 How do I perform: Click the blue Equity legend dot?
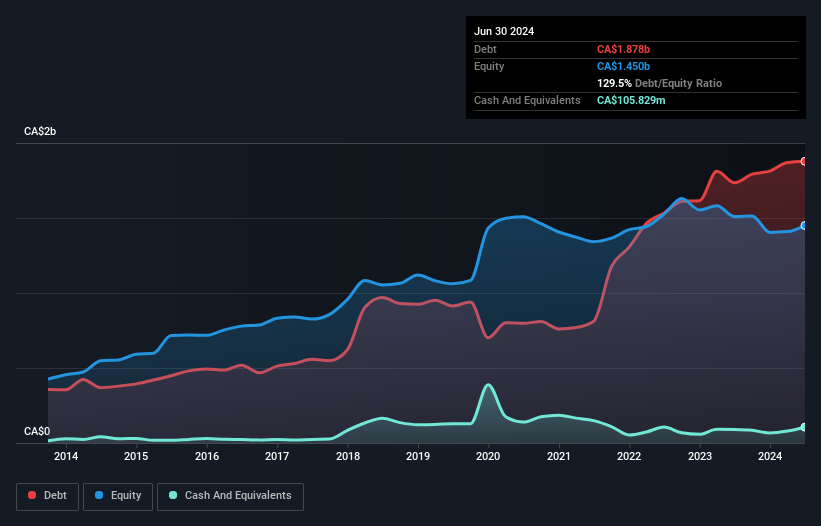[x=99, y=495]
